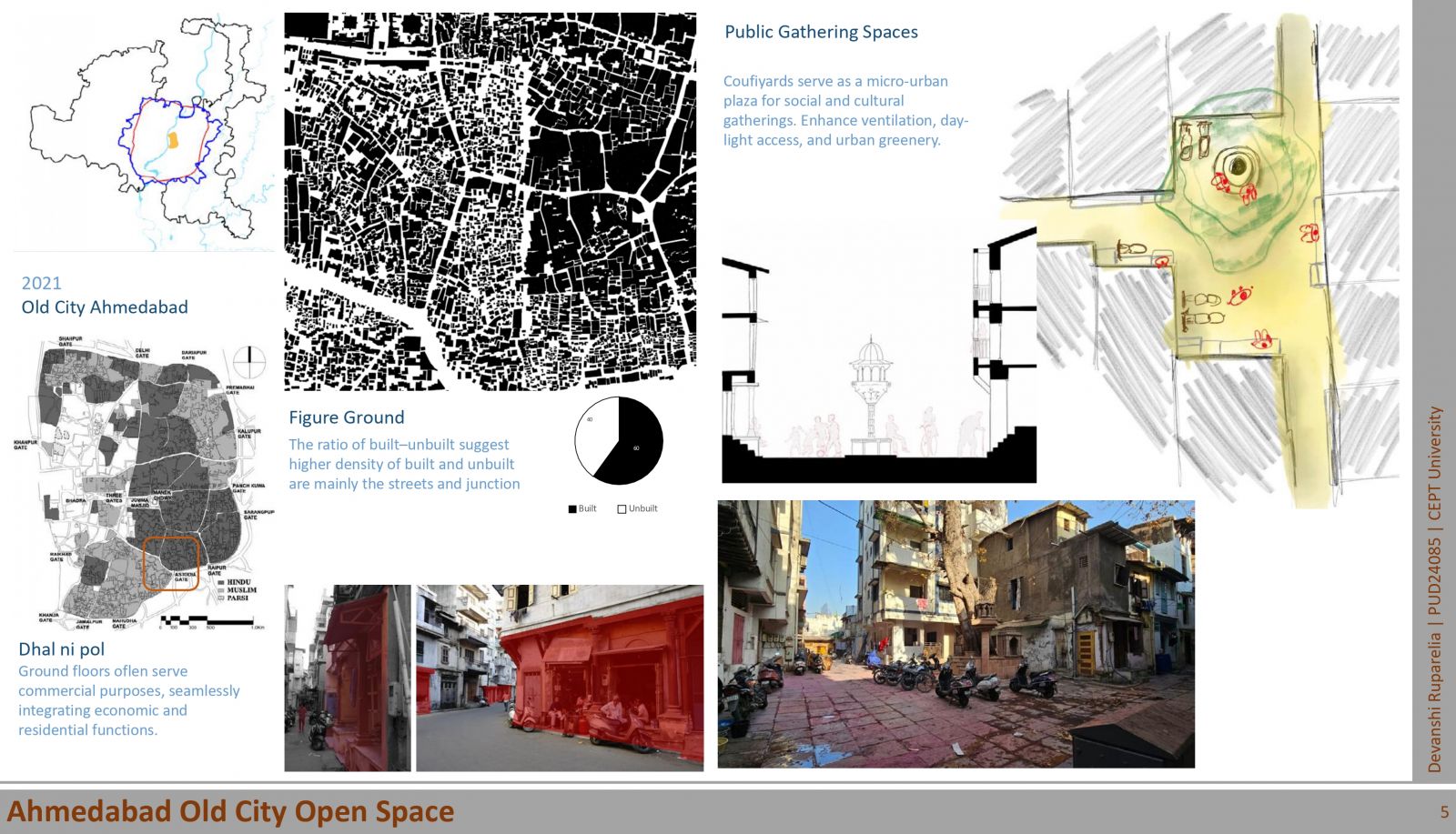Click the "KHANPUR GATE" map label

[25, 445]
